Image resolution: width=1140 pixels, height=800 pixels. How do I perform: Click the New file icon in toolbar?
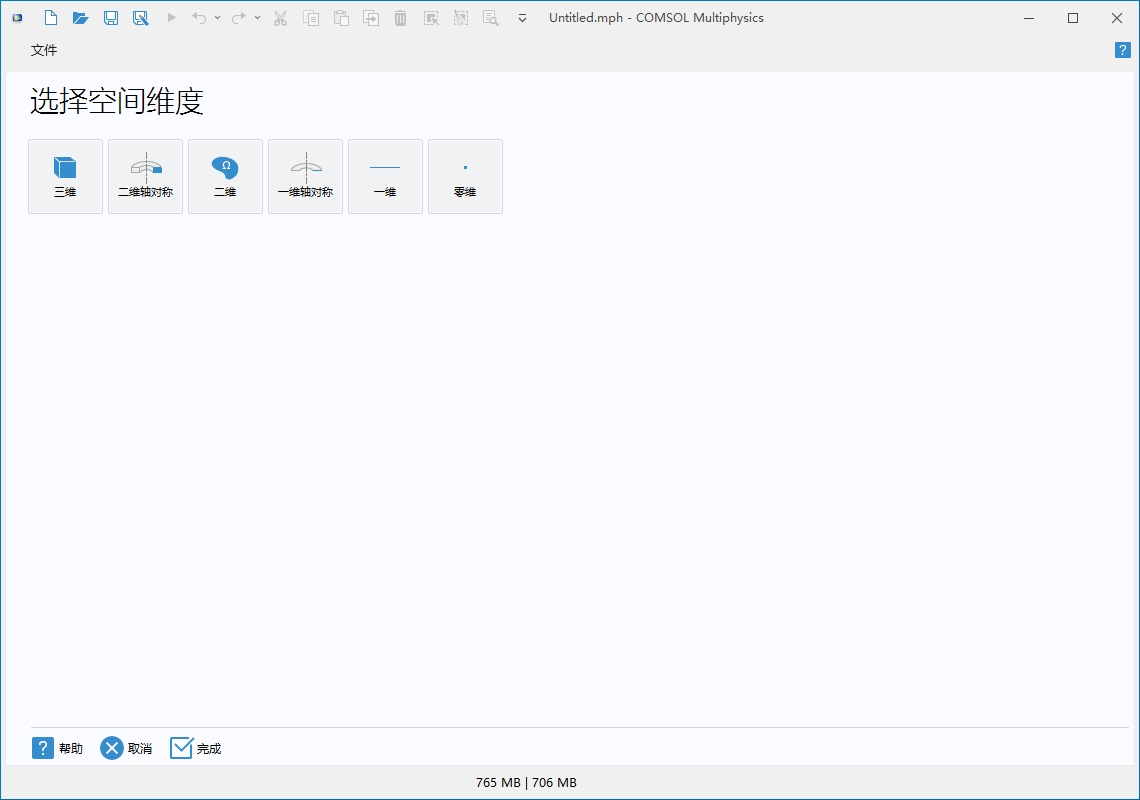[x=50, y=18]
